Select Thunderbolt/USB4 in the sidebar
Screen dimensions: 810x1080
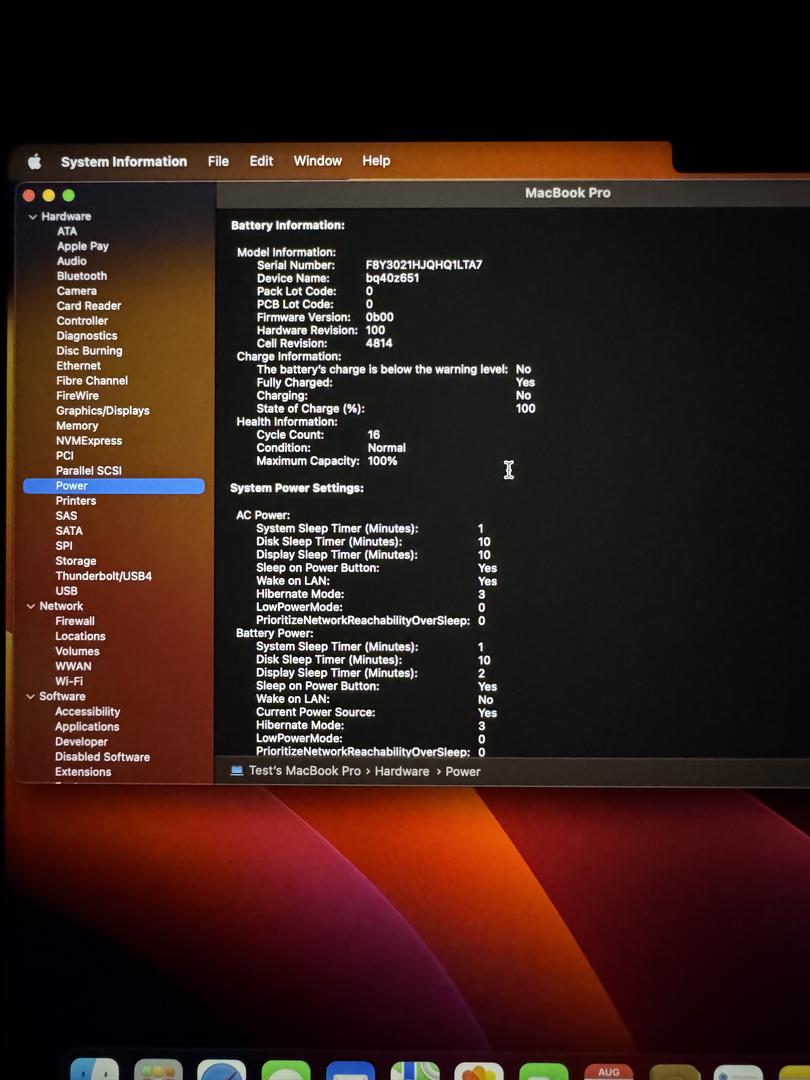click(x=104, y=577)
